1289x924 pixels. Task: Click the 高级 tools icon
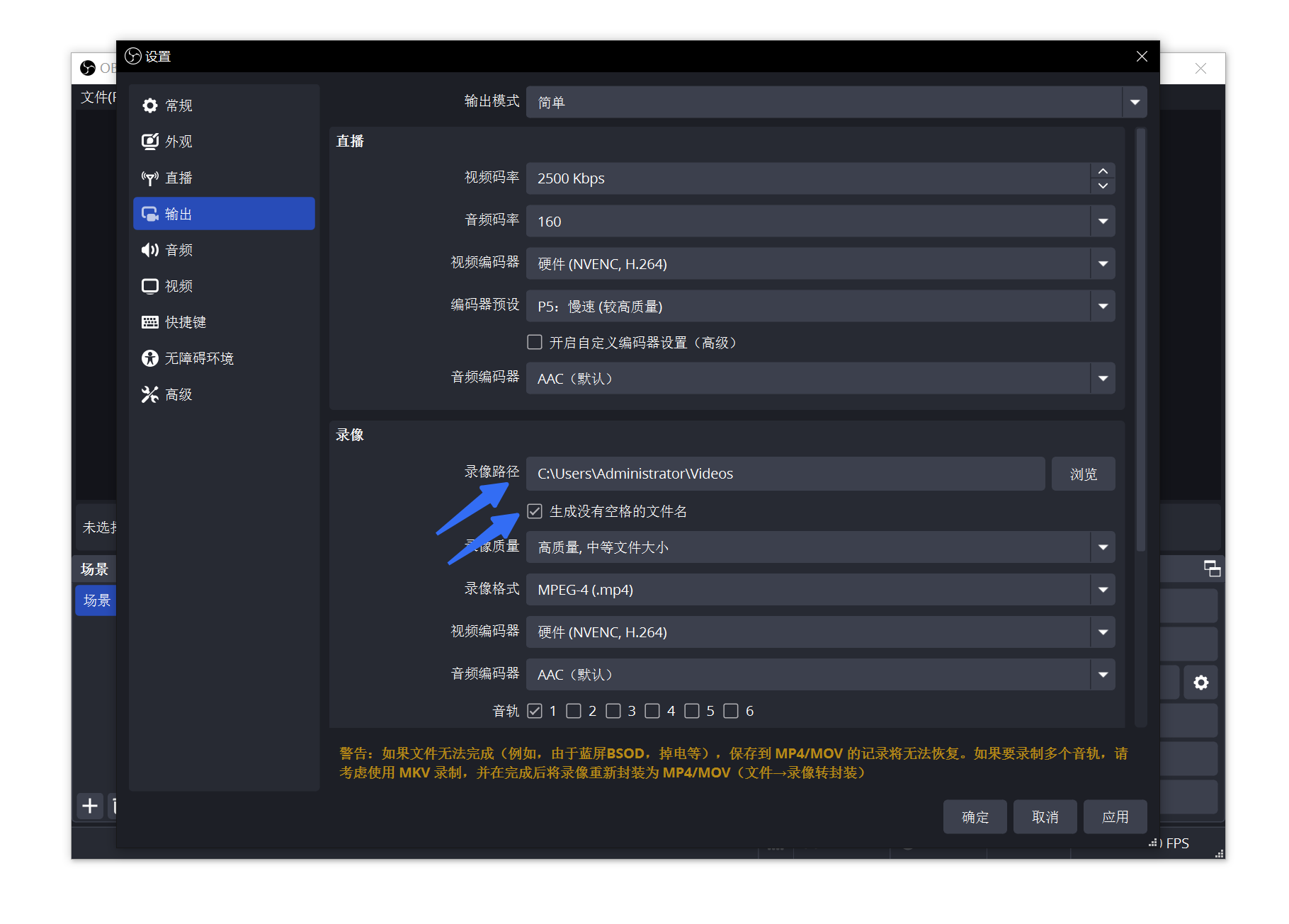tap(150, 394)
